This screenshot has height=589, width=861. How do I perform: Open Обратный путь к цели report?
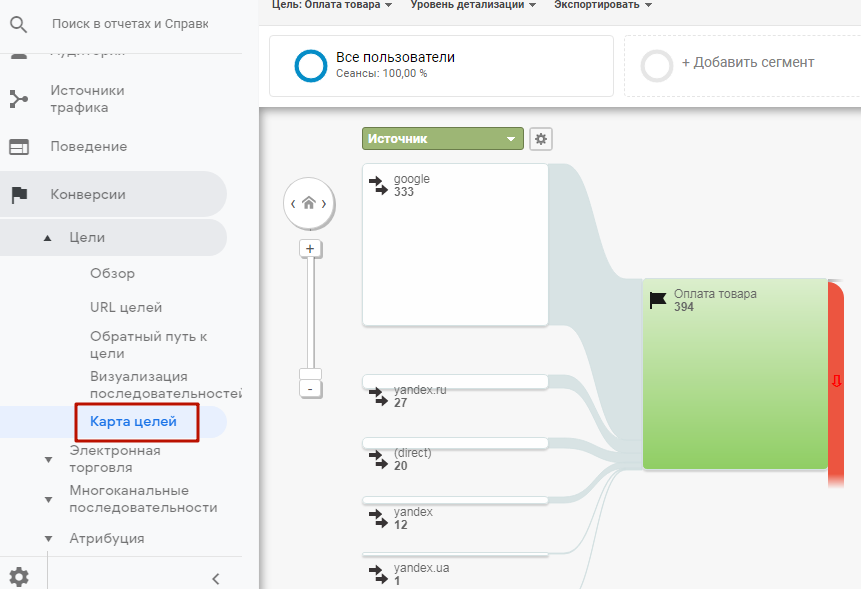coord(148,345)
